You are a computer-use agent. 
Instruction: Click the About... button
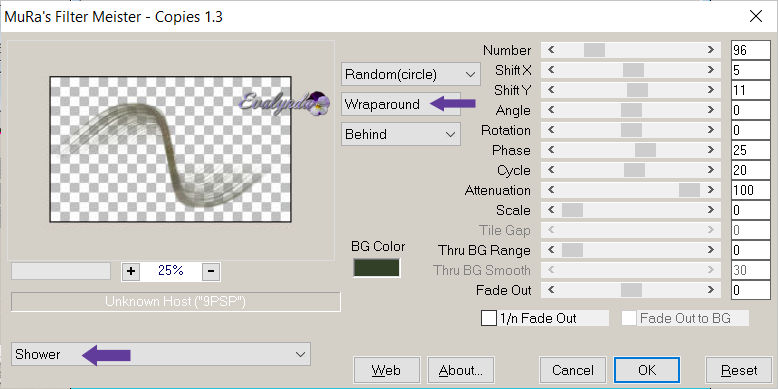pos(460,370)
